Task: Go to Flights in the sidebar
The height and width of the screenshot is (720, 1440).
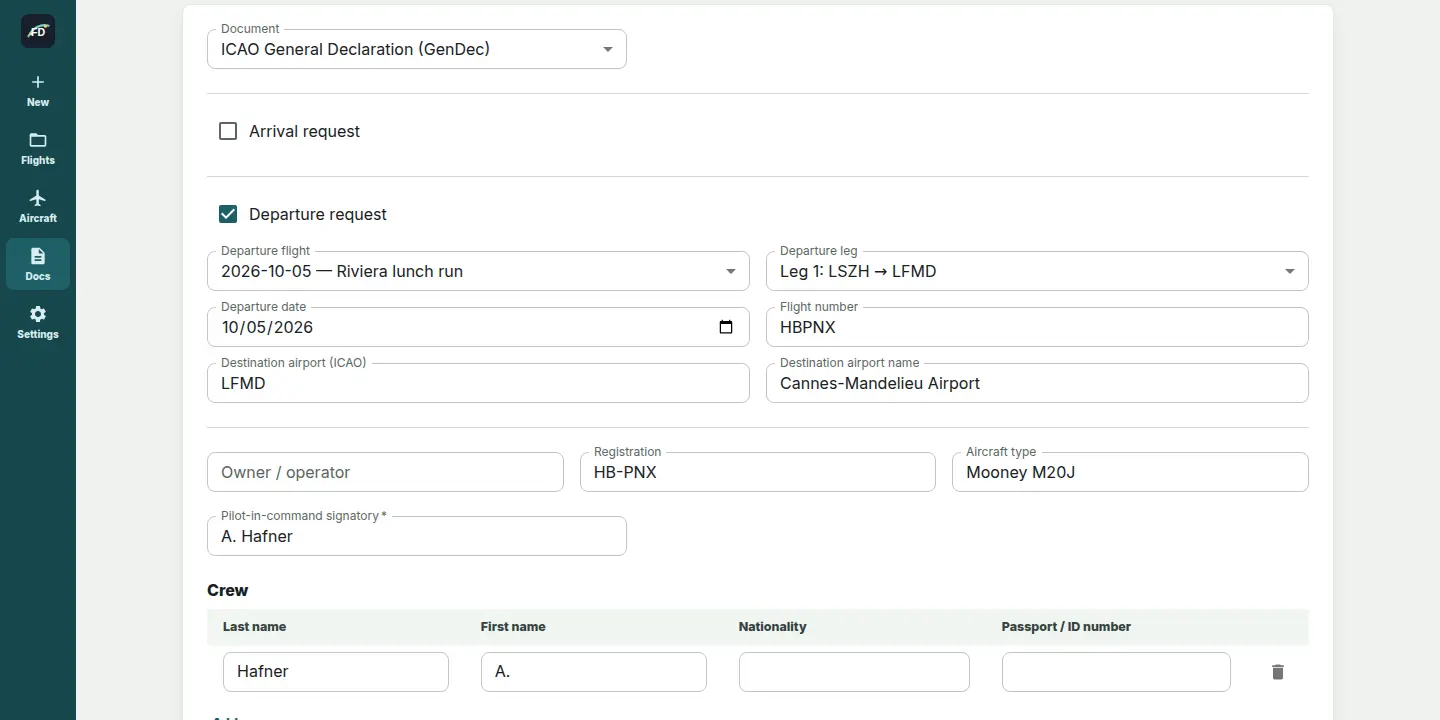Action: click(38, 148)
